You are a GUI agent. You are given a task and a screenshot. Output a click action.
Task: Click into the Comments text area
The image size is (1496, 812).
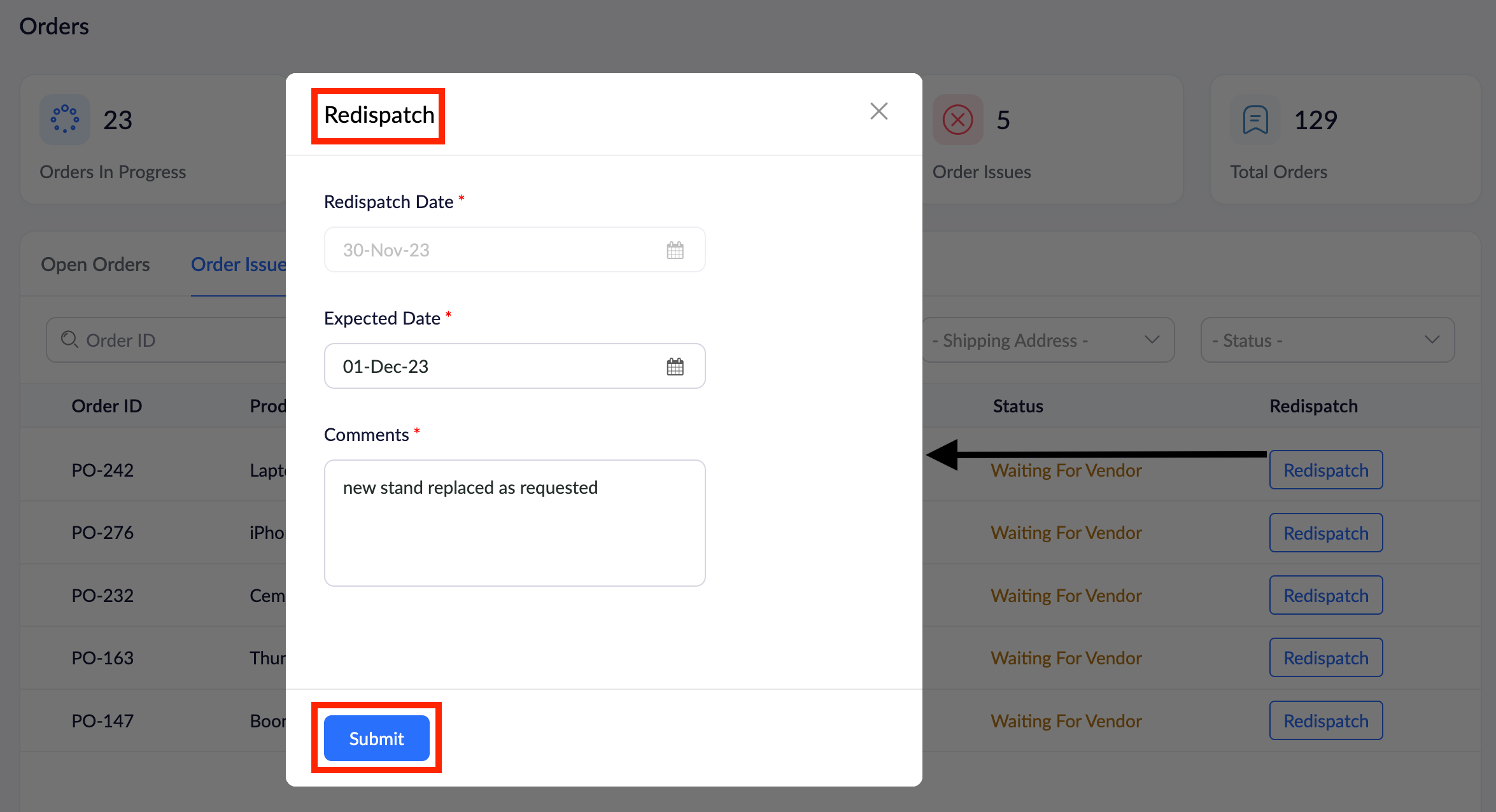click(514, 523)
